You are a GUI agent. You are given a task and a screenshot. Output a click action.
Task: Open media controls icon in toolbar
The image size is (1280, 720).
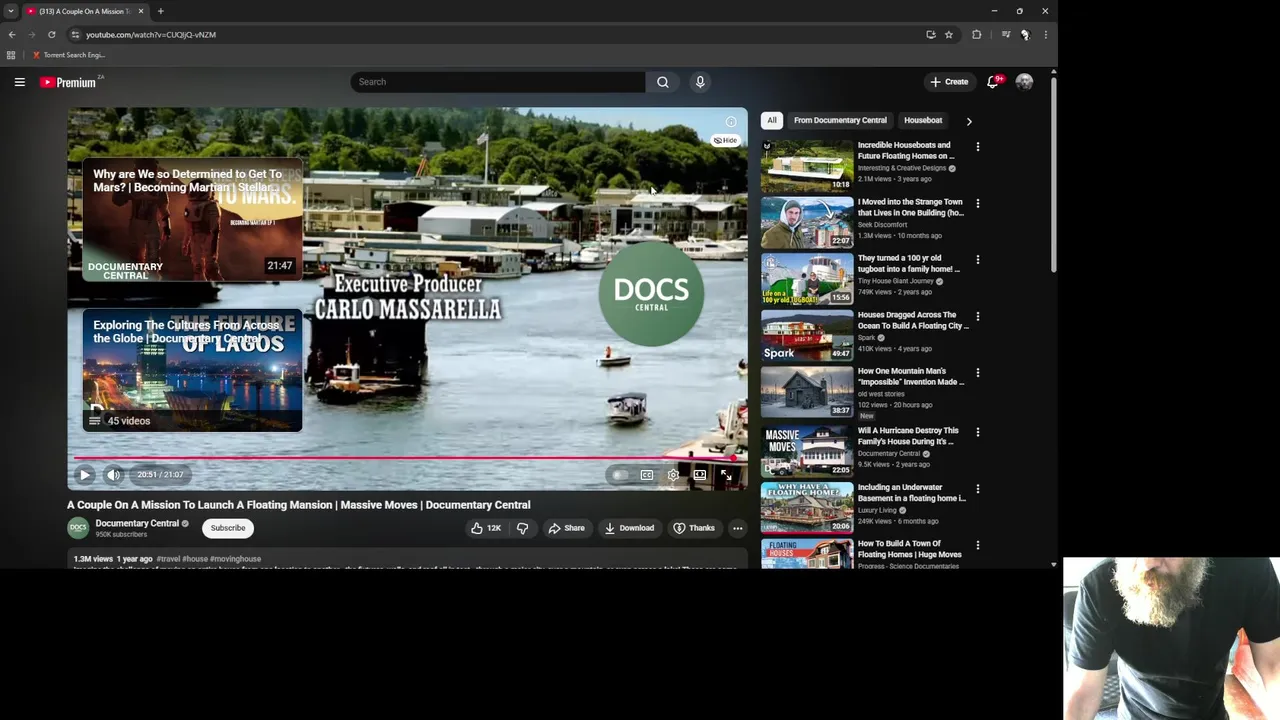tap(1006, 35)
